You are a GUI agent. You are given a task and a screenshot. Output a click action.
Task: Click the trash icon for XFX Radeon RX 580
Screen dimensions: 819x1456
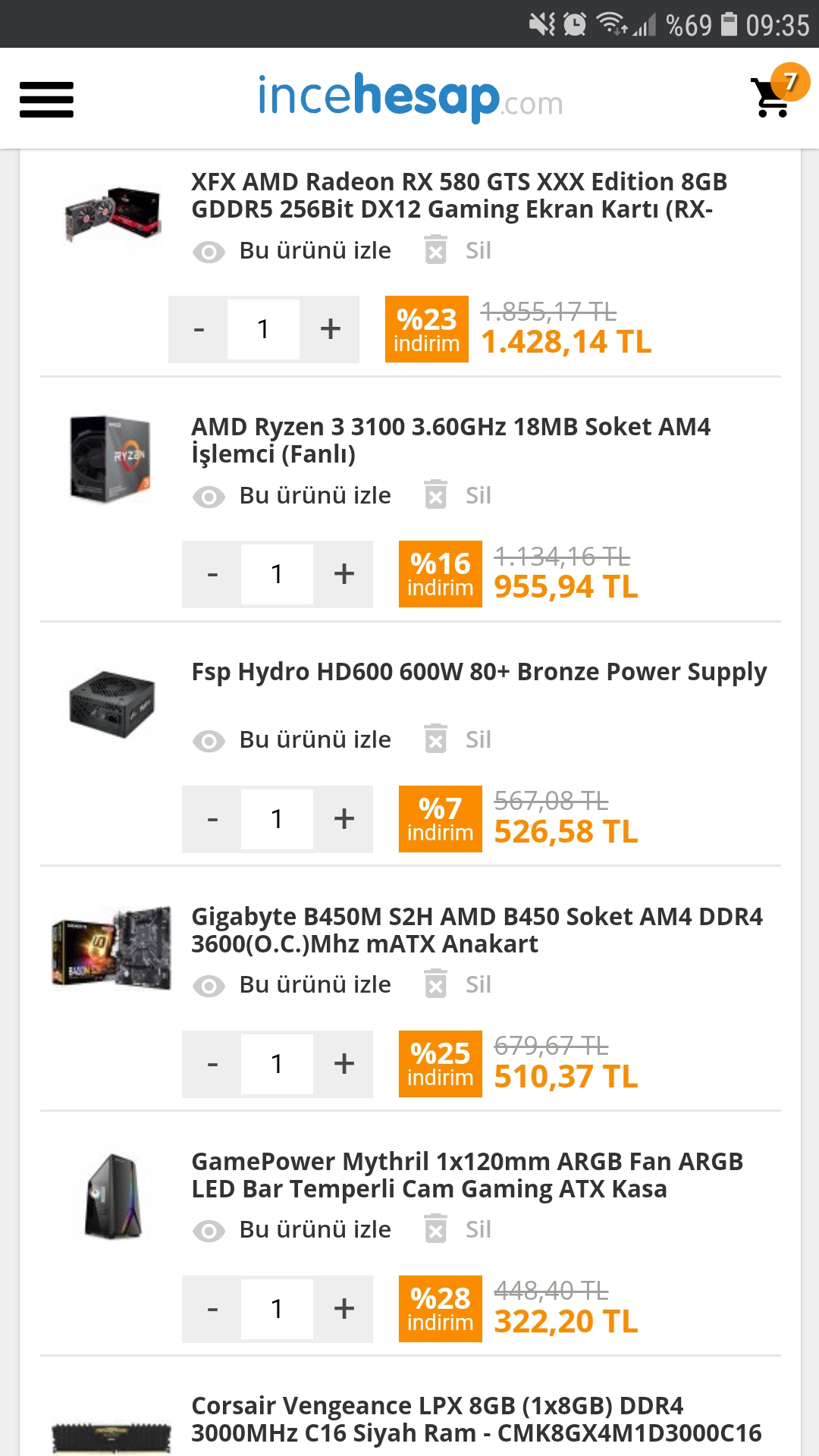[436, 250]
